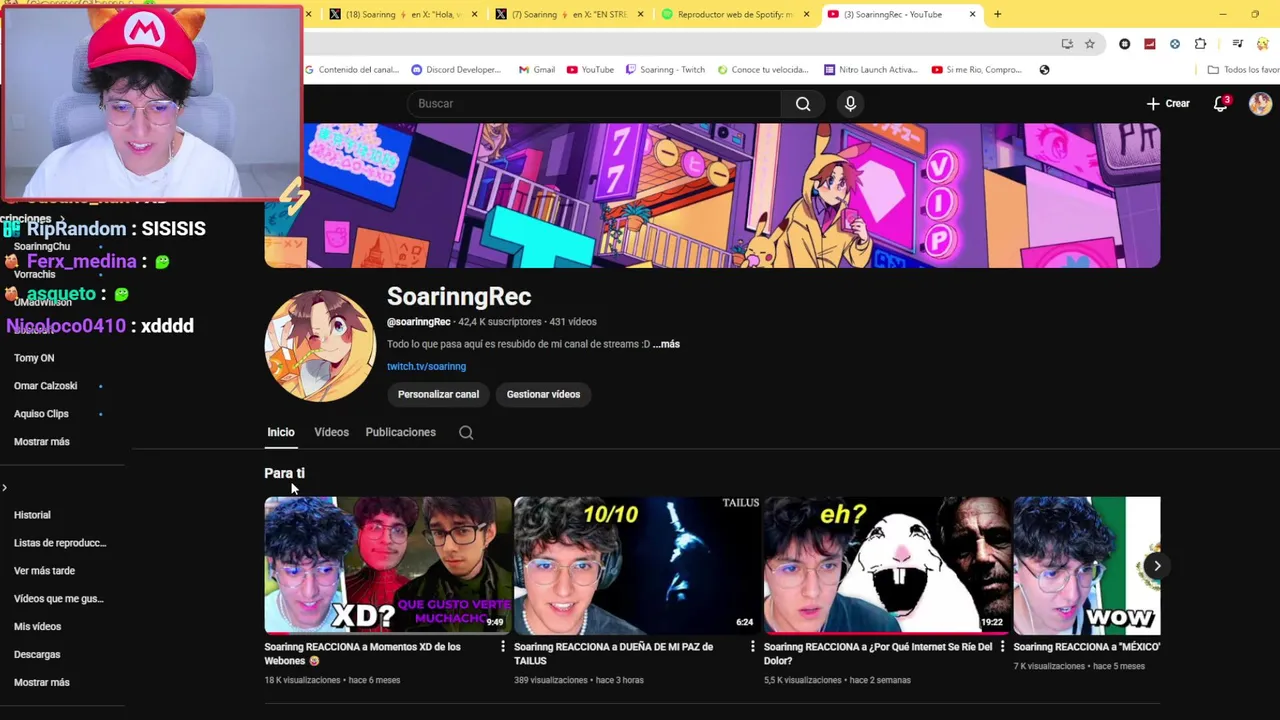
Task: Bookmark this page with star icon
Action: point(1090,44)
